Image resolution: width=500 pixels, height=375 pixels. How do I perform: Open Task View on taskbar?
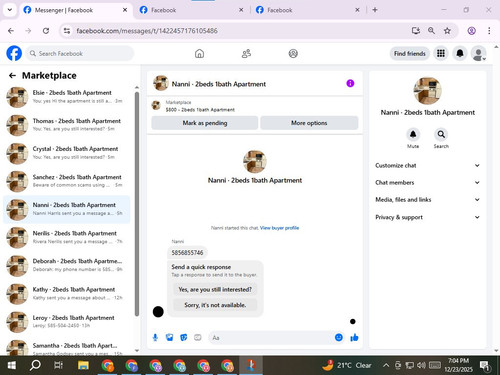click(59, 365)
